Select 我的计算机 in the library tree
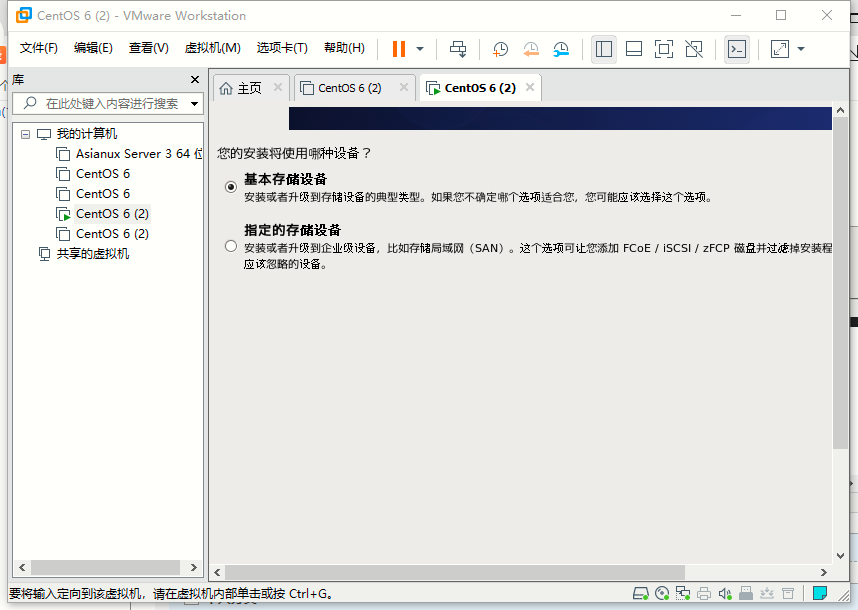The height and width of the screenshot is (610, 858). (x=86, y=133)
